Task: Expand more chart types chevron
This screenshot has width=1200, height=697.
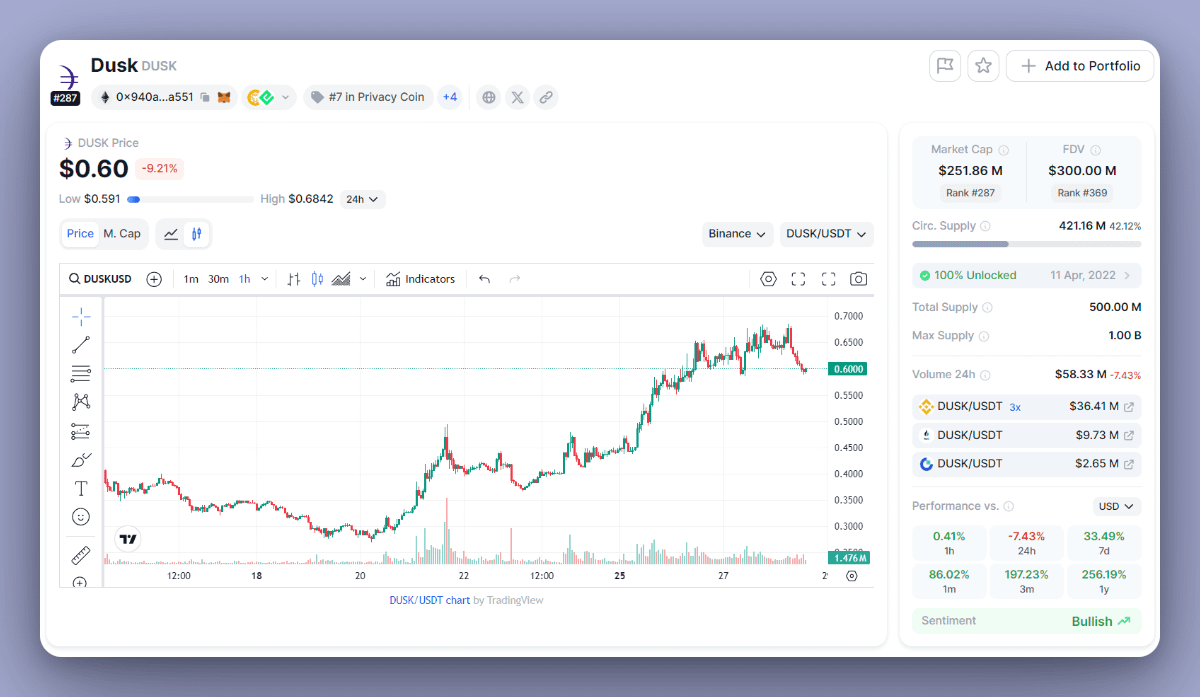Action: (363, 279)
